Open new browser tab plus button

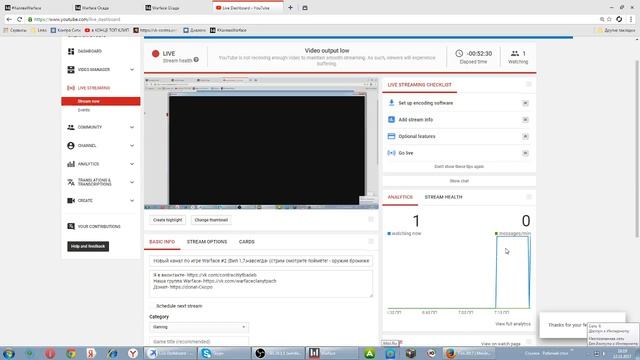(x=290, y=7)
